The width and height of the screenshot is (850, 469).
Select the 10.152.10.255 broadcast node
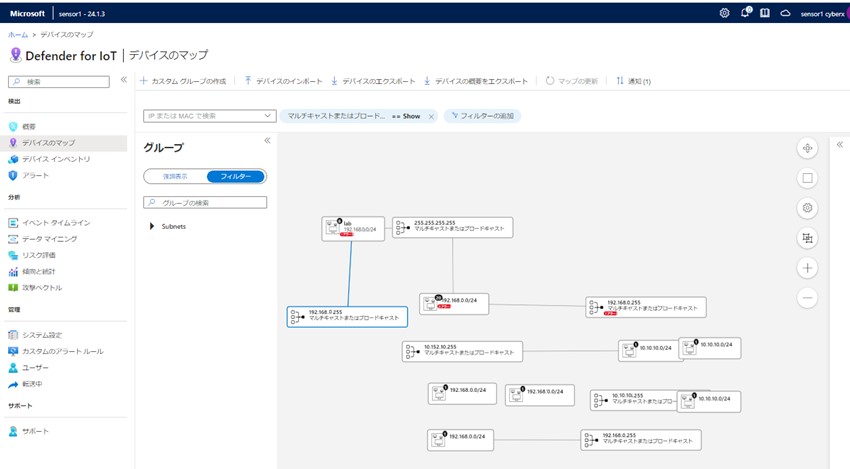pyautogui.click(x=462, y=351)
